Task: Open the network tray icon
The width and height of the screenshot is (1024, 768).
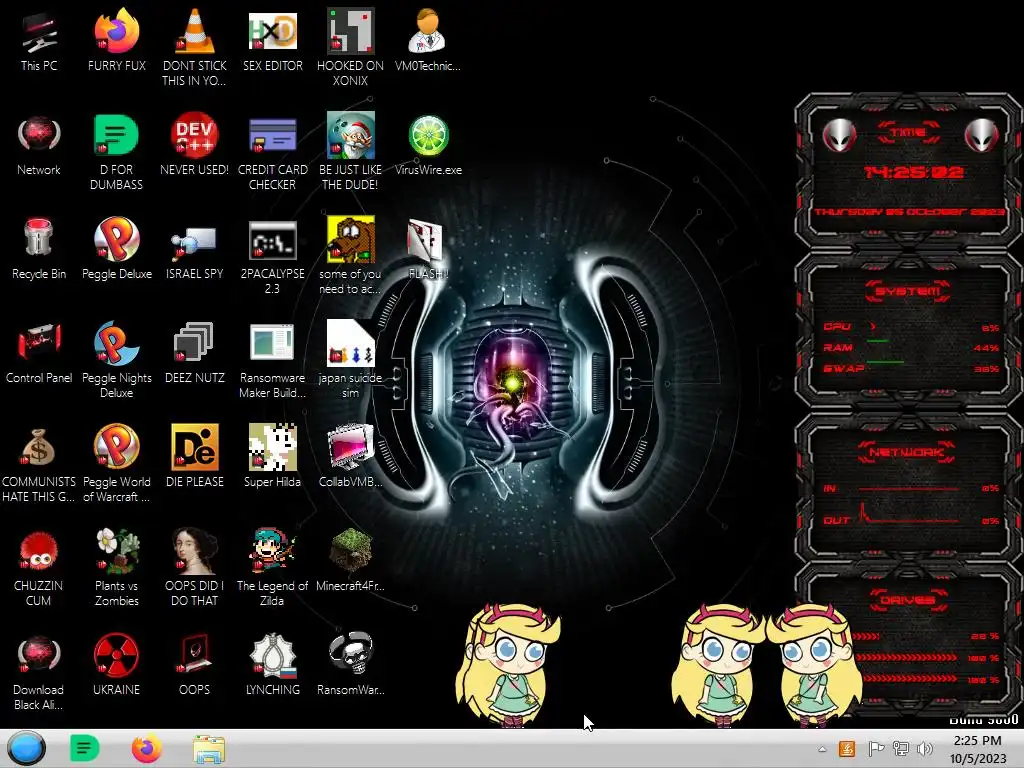Action: pyautogui.click(x=901, y=748)
